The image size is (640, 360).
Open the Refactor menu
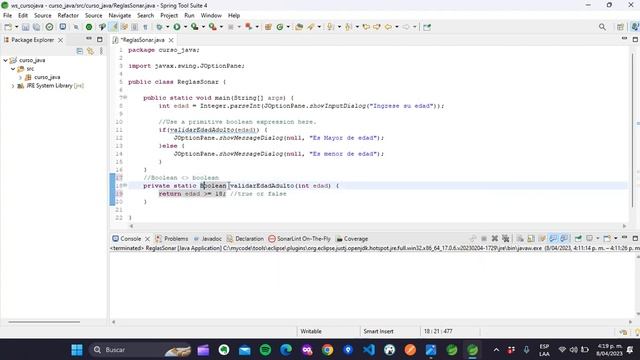[x=68, y=16]
